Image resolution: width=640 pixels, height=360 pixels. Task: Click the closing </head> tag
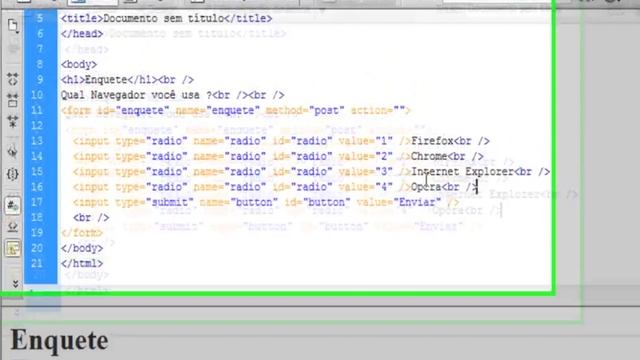[x=82, y=34]
